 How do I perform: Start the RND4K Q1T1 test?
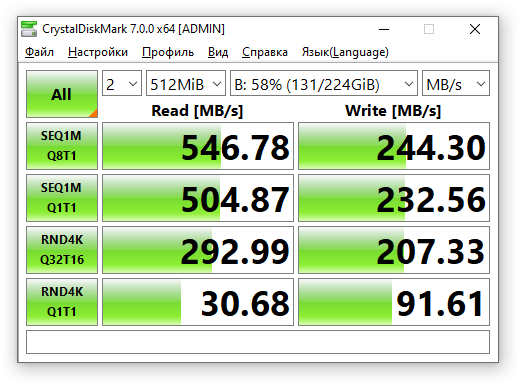tap(62, 302)
